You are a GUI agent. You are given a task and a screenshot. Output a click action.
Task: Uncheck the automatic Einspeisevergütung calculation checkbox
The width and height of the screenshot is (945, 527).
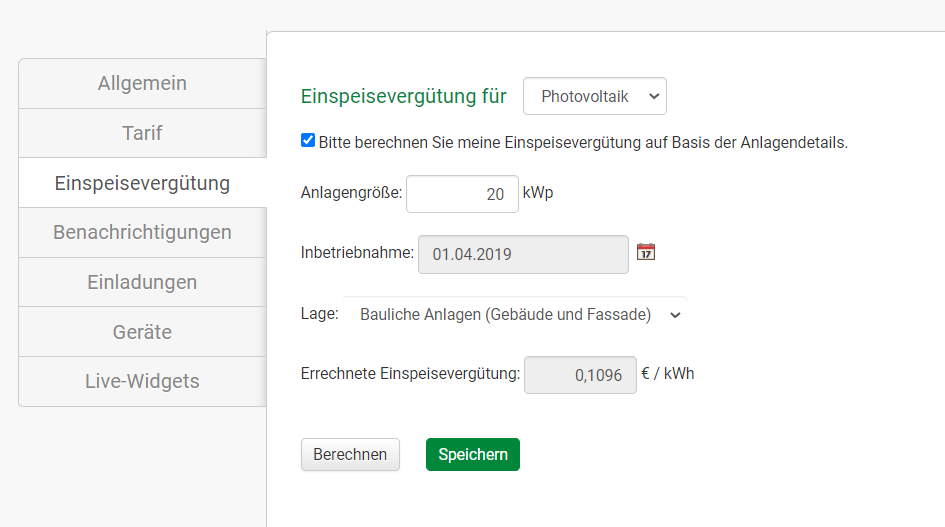click(308, 141)
